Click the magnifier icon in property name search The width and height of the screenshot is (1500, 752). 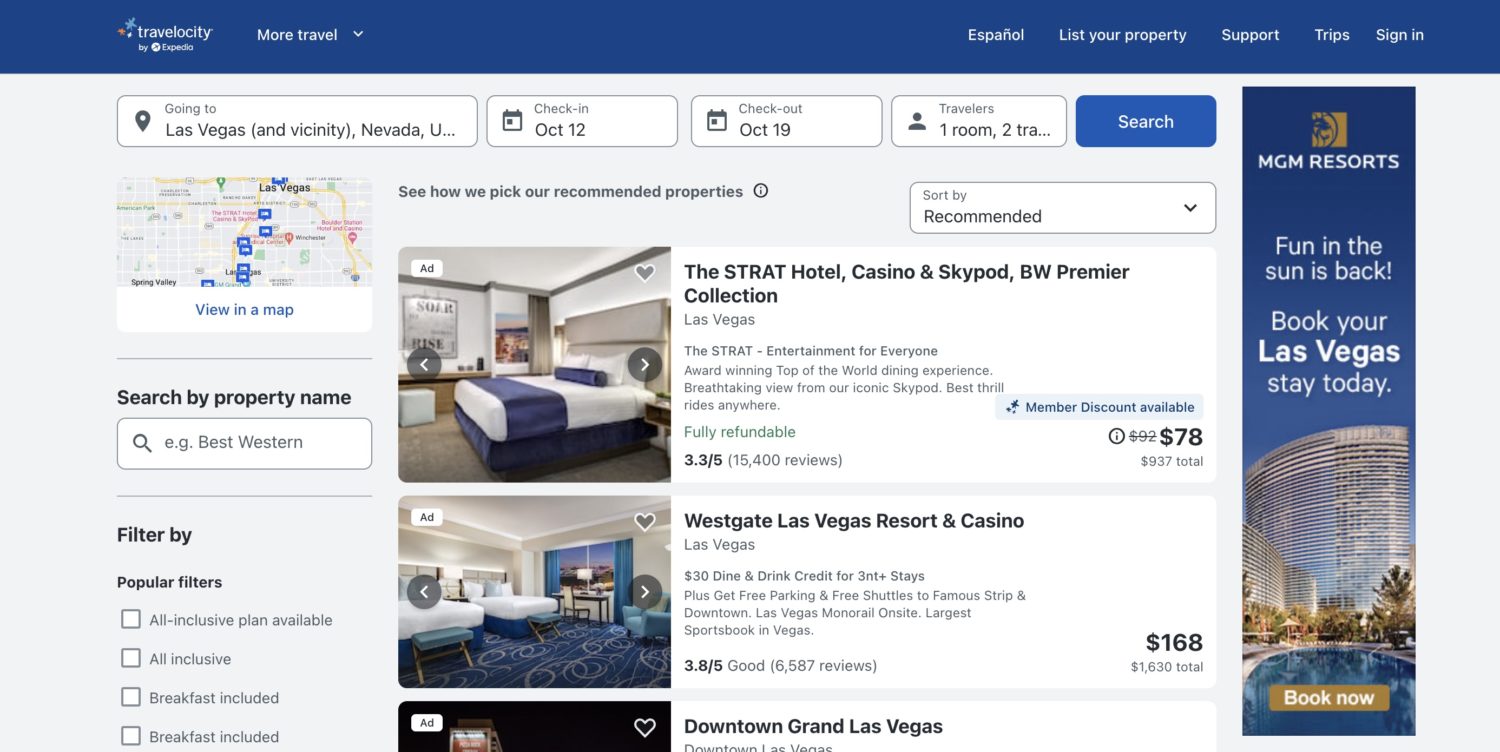pyautogui.click(x=141, y=443)
